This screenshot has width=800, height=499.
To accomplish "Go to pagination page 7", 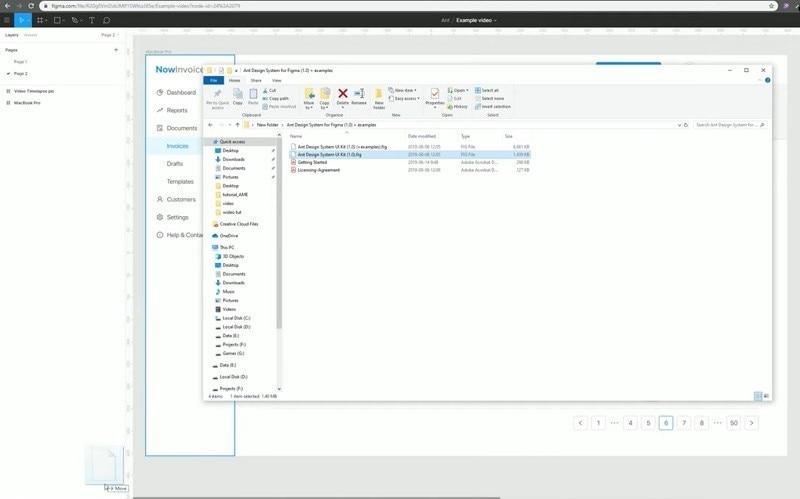I will [684, 422].
